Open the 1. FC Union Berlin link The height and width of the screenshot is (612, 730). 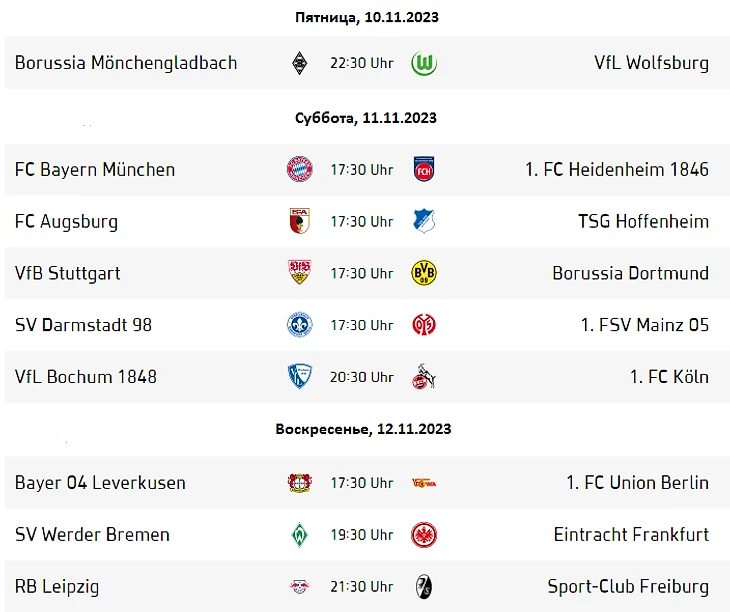pos(637,483)
